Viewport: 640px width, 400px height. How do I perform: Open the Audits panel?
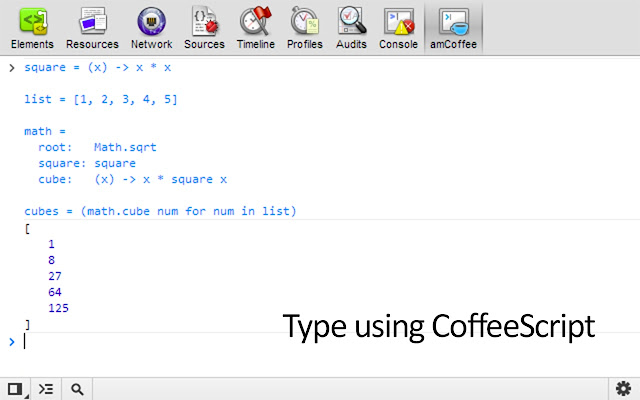[x=351, y=28]
